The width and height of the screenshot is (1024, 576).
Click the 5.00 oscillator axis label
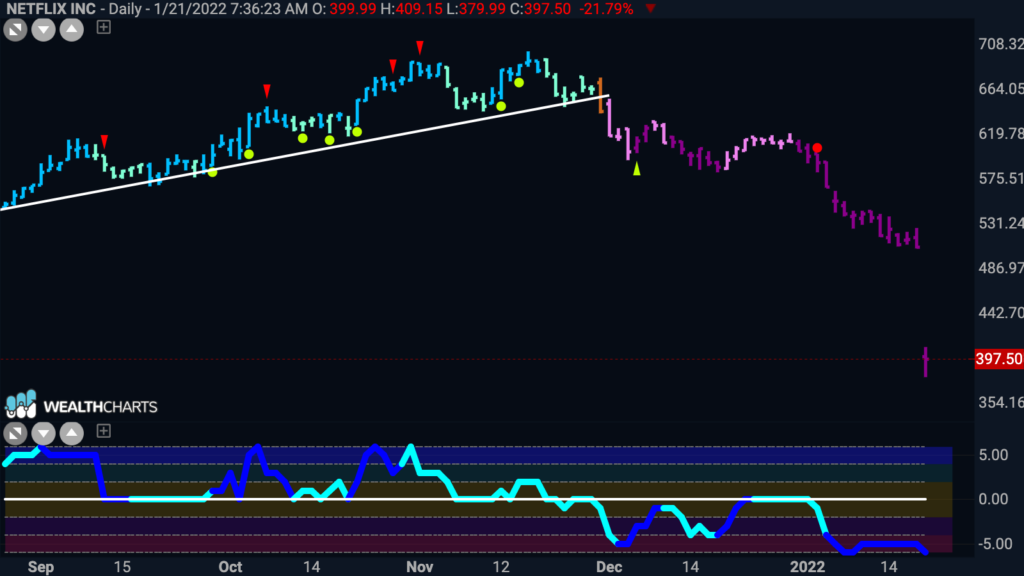(994, 455)
